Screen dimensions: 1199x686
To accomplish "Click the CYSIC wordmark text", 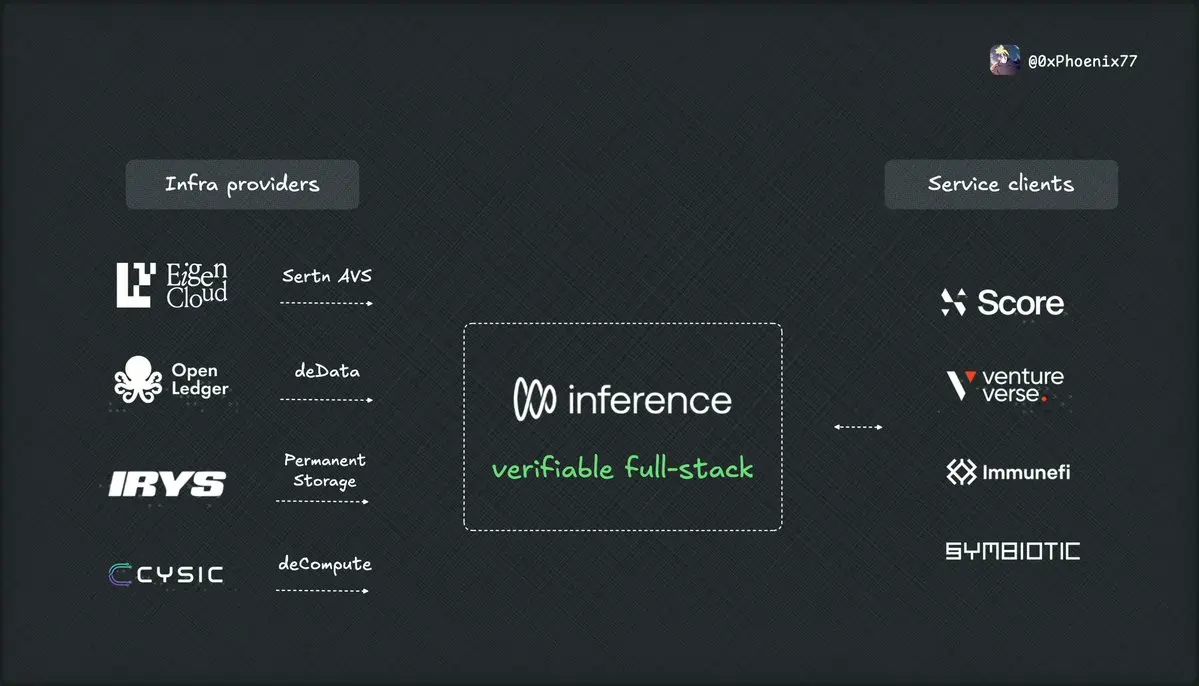I will click(x=180, y=574).
